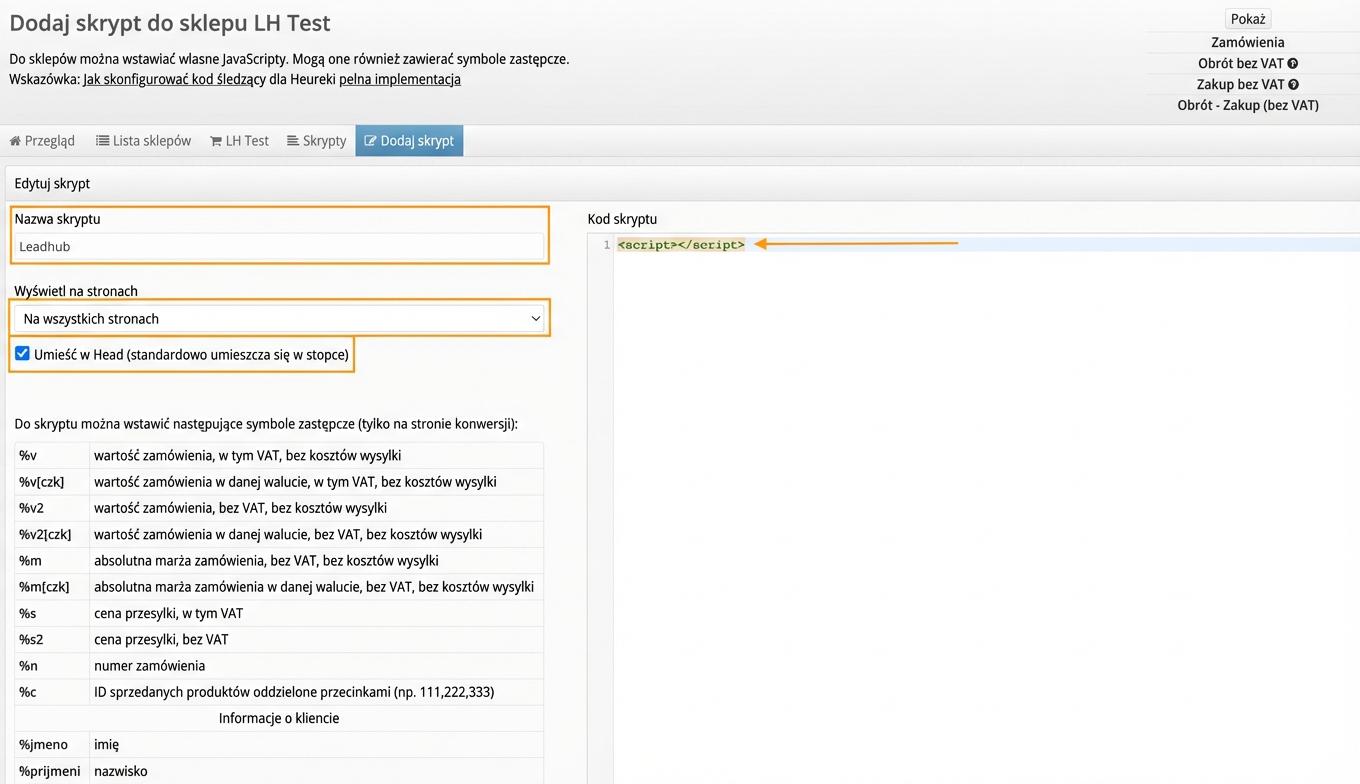Click the %prijmeni placeholder cell
Image resolution: width=1360 pixels, height=784 pixels.
52,771
